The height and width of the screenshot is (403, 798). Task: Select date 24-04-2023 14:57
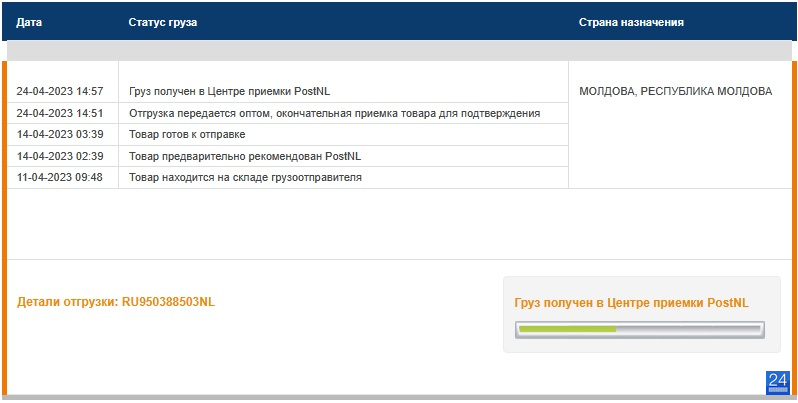pos(60,92)
